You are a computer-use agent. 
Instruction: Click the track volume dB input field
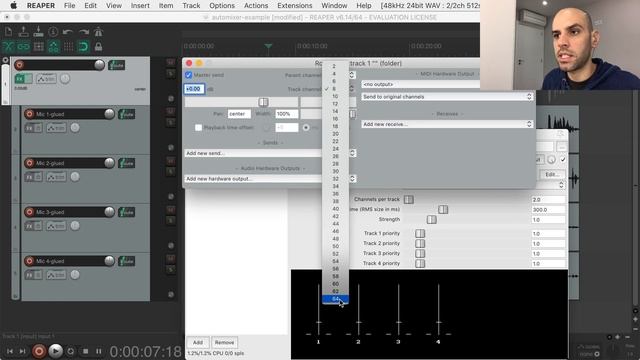tap(194, 89)
